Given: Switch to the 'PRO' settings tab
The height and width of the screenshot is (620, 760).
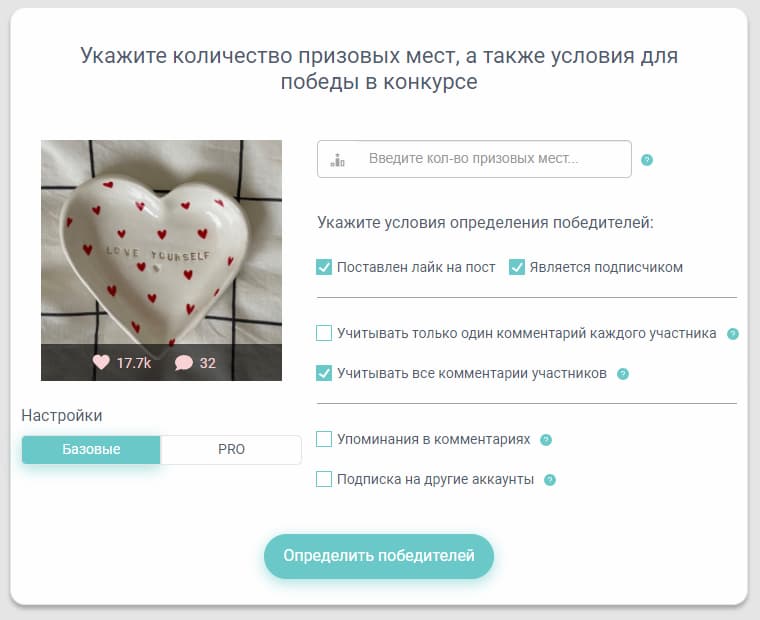Looking at the screenshot, I should (231, 449).
